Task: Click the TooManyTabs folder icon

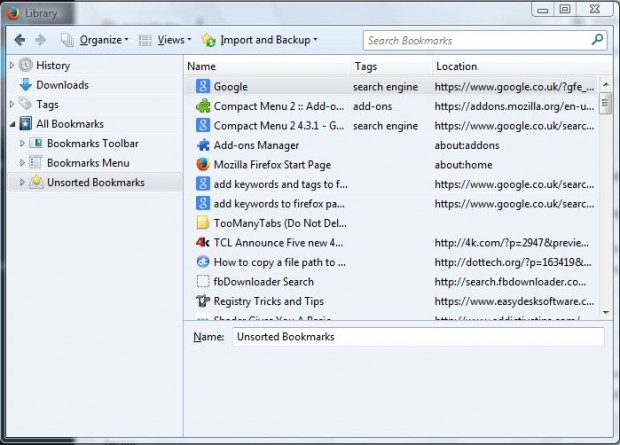Action: pos(203,223)
